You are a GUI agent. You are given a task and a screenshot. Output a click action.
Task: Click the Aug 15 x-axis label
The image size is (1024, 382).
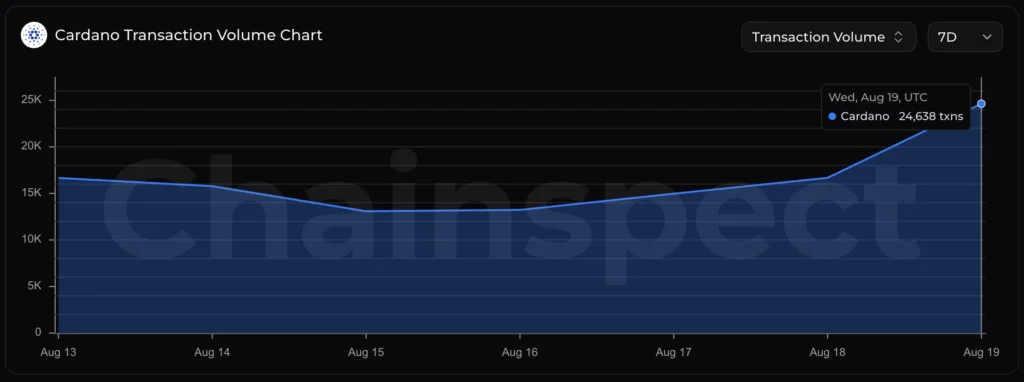(366, 352)
